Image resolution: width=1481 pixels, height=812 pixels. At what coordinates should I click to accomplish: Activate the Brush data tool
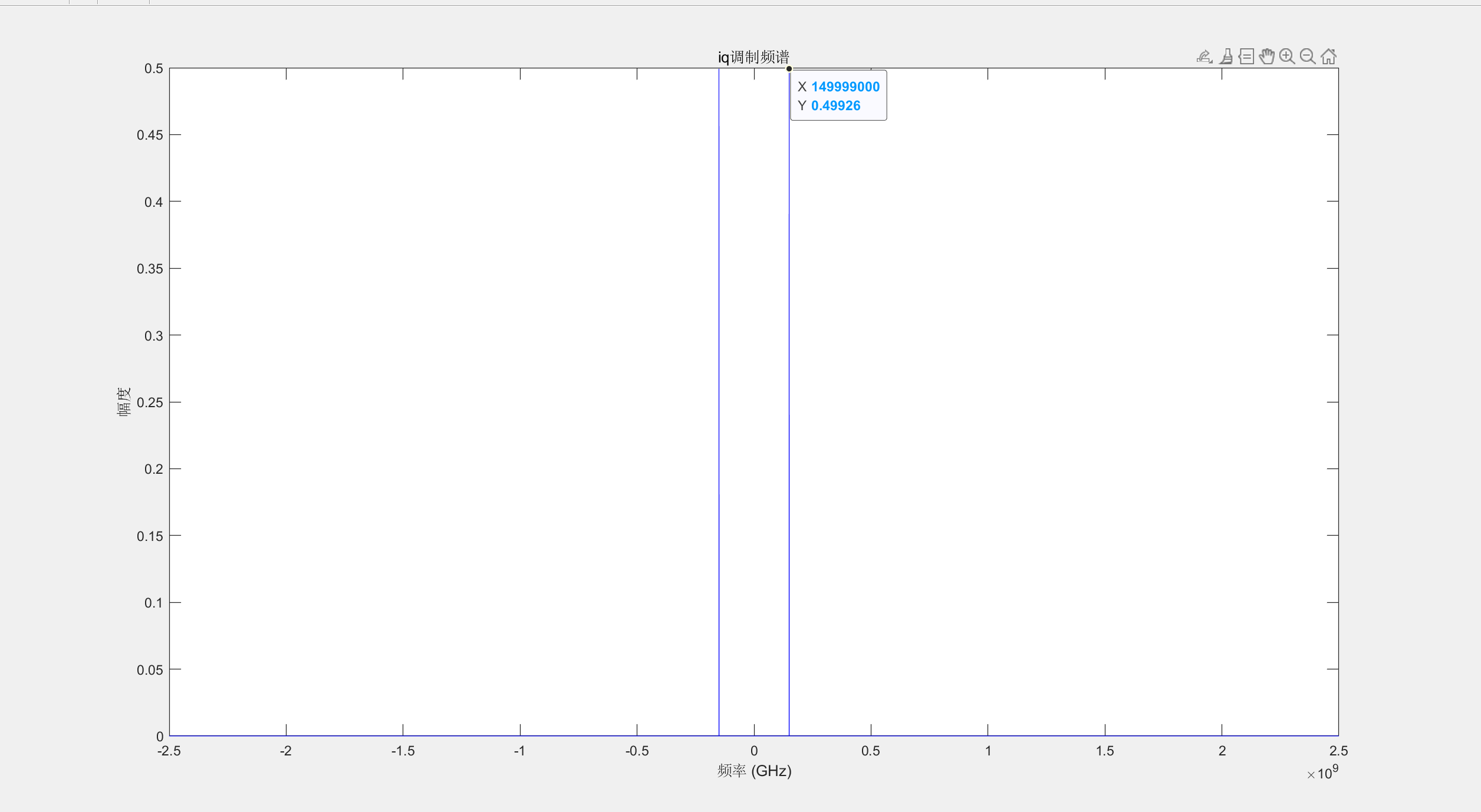(x=1226, y=57)
